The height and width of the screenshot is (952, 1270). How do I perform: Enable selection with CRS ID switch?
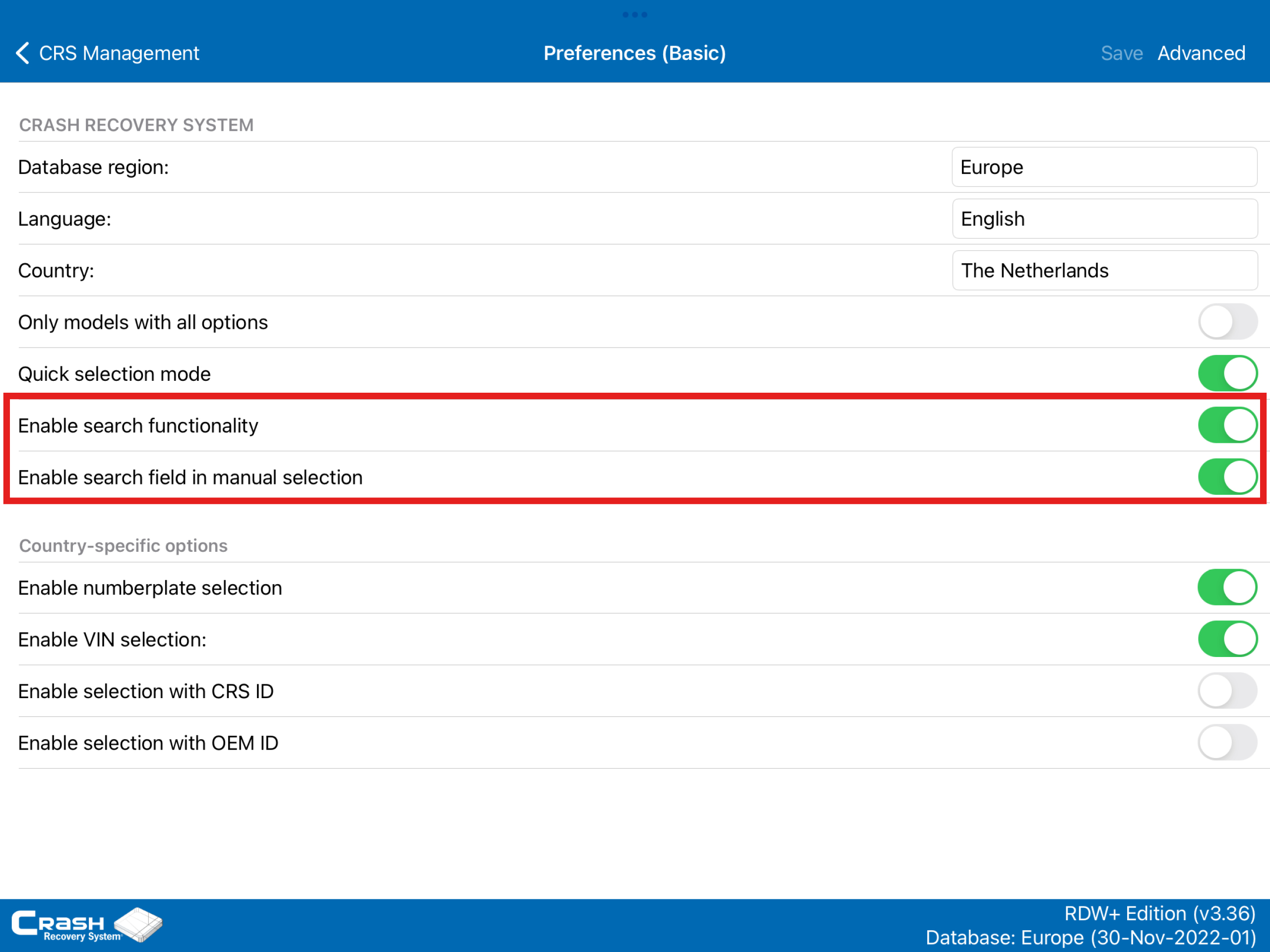tap(1227, 691)
